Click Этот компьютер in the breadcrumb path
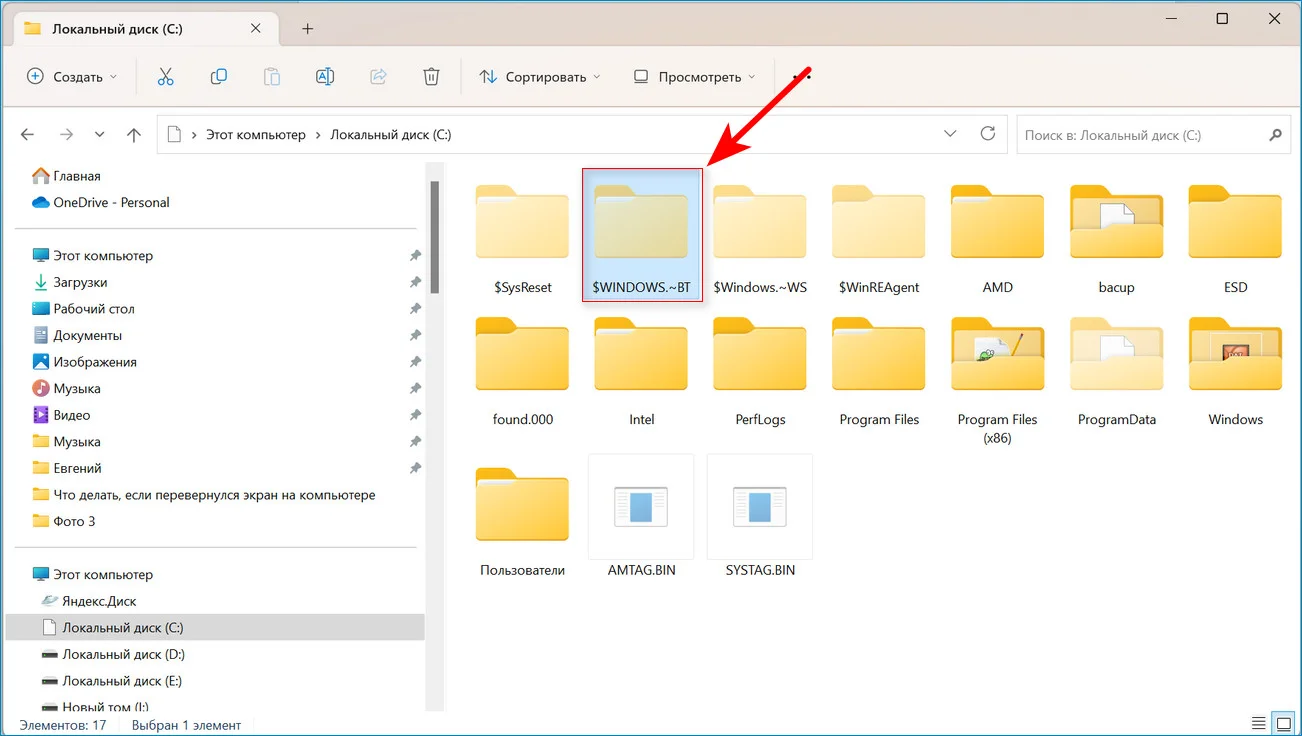This screenshot has width=1302, height=736. coord(256,134)
